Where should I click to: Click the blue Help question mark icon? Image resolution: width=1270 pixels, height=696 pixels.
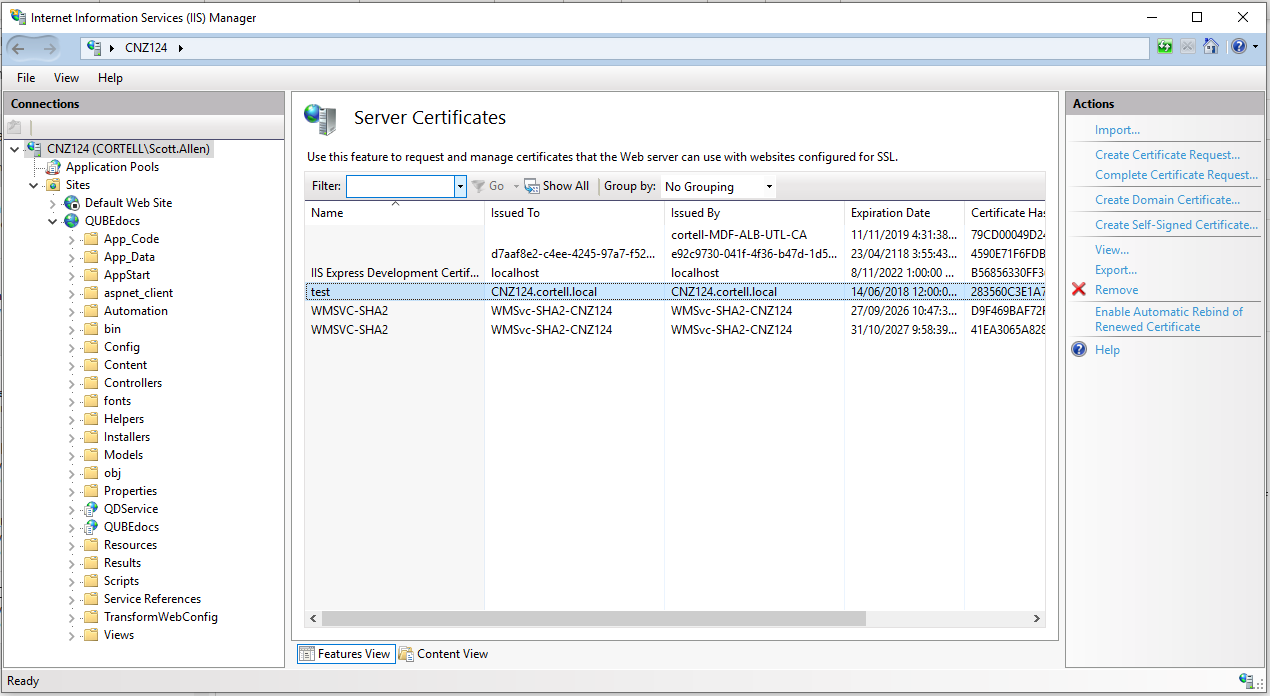pos(1079,350)
